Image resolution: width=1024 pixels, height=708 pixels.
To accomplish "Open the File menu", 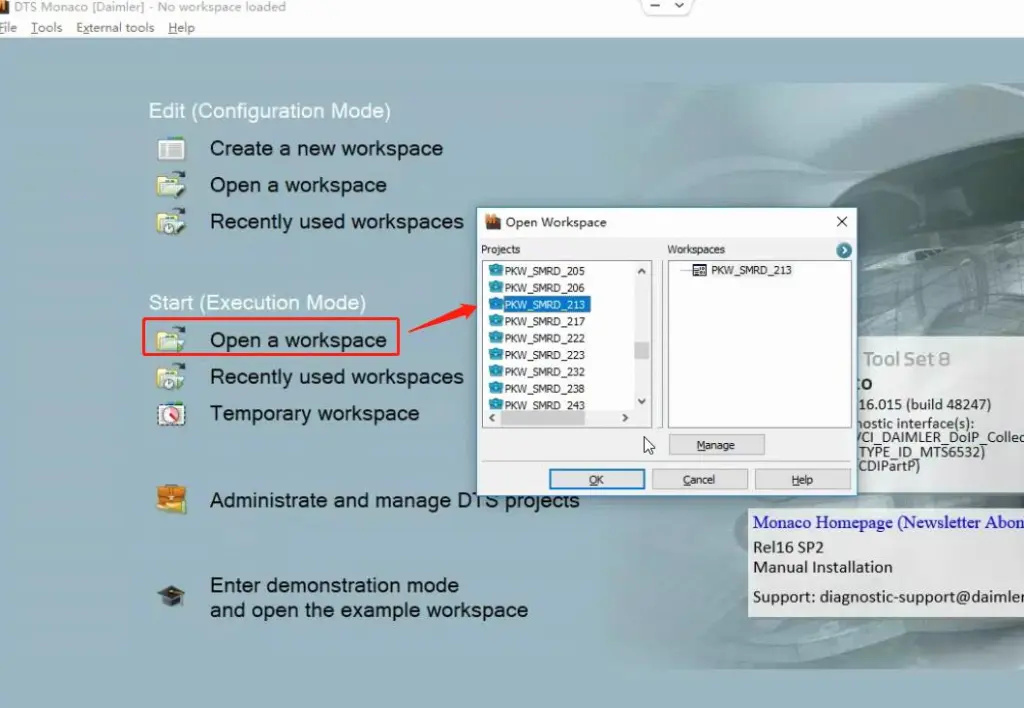I will pos(8,27).
